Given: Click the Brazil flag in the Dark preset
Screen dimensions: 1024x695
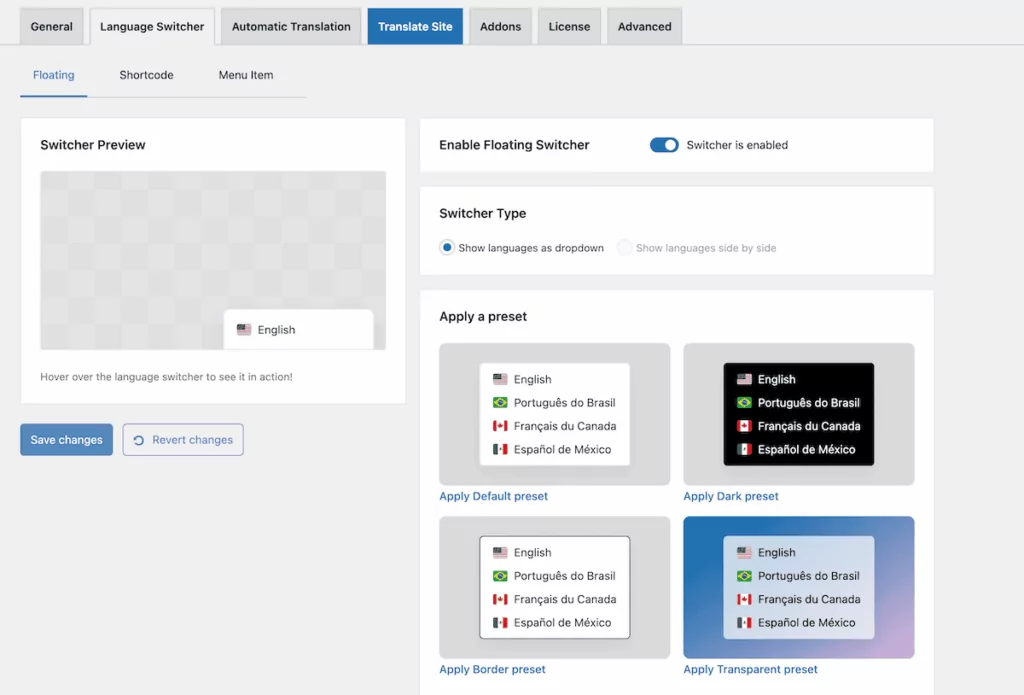Looking at the screenshot, I should click(x=745, y=403).
